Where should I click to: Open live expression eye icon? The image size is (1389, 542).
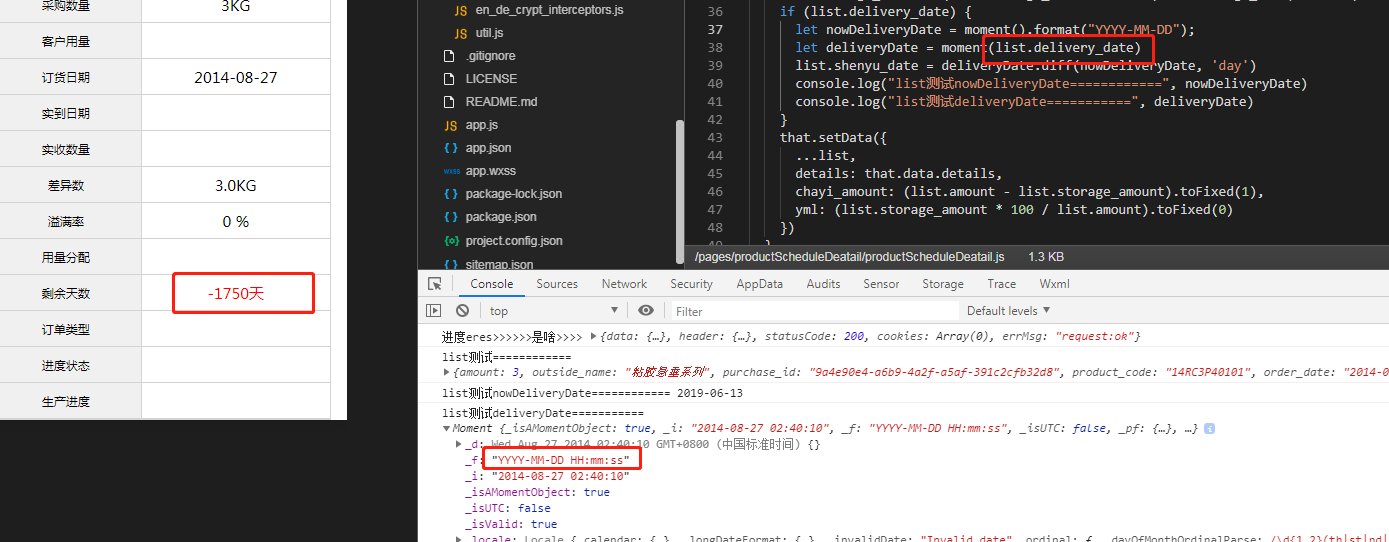point(646,311)
